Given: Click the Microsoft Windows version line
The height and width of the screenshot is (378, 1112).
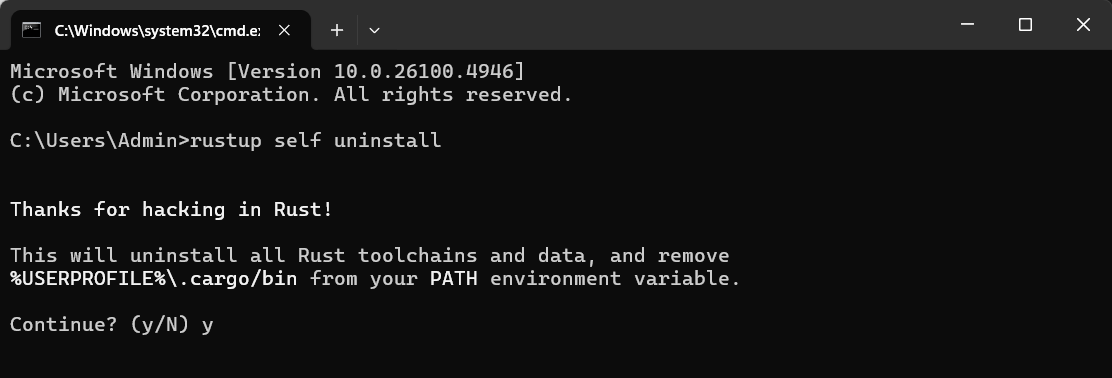Looking at the screenshot, I should pyautogui.click(x=267, y=72).
